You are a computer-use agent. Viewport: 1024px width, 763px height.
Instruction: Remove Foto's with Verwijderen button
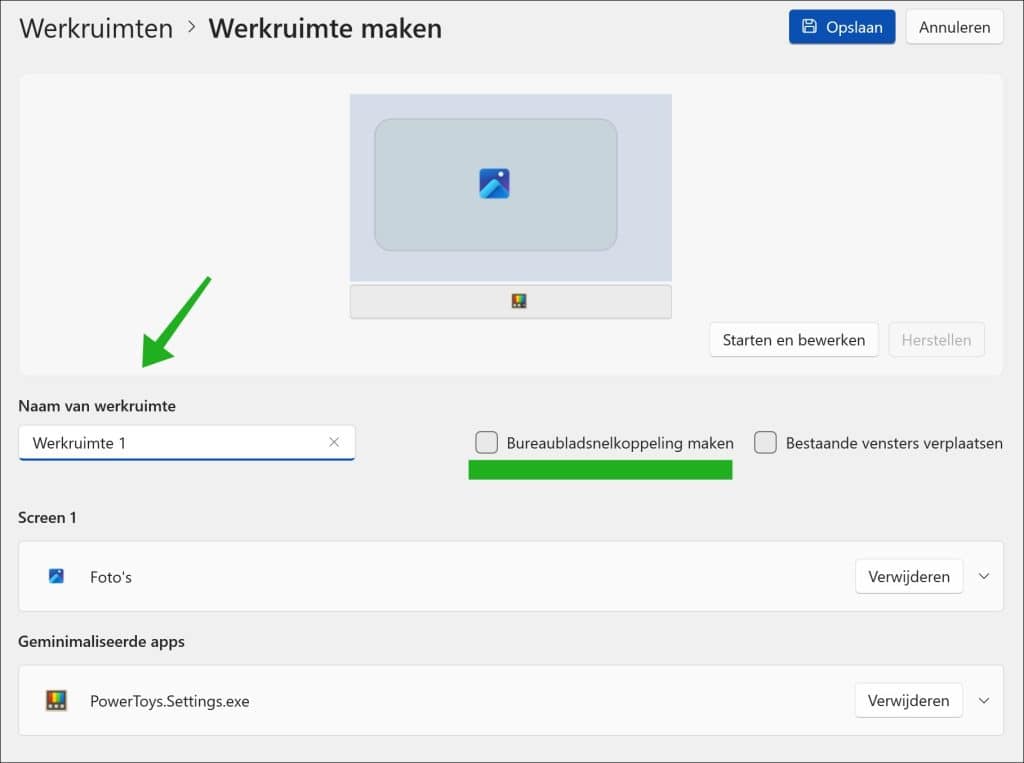(908, 576)
